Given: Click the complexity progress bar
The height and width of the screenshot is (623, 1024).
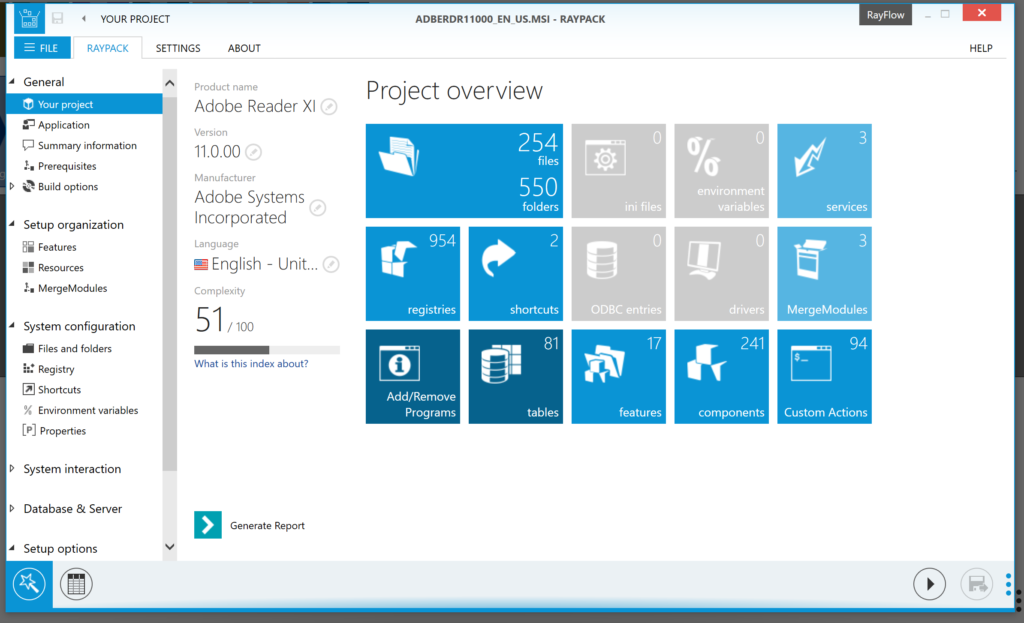Looking at the screenshot, I should pyautogui.click(x=266, y=350).
